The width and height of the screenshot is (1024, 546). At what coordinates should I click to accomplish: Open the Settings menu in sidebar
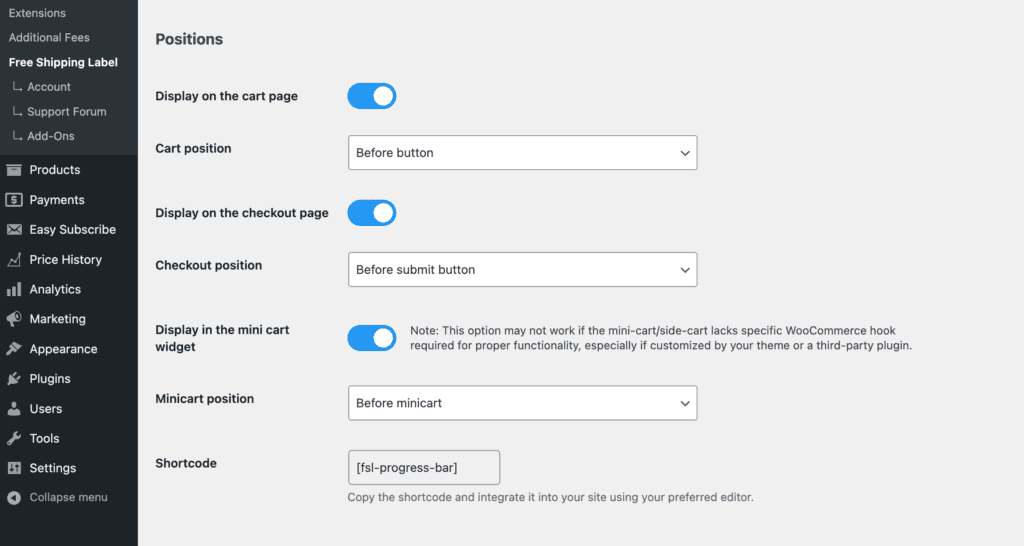point(52,468)
